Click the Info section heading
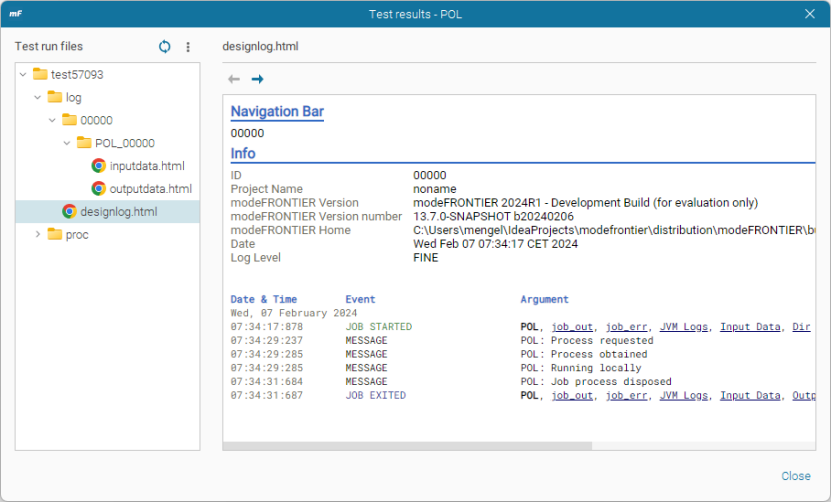This screenshot has width=831, height=503. tap(243, 153)
